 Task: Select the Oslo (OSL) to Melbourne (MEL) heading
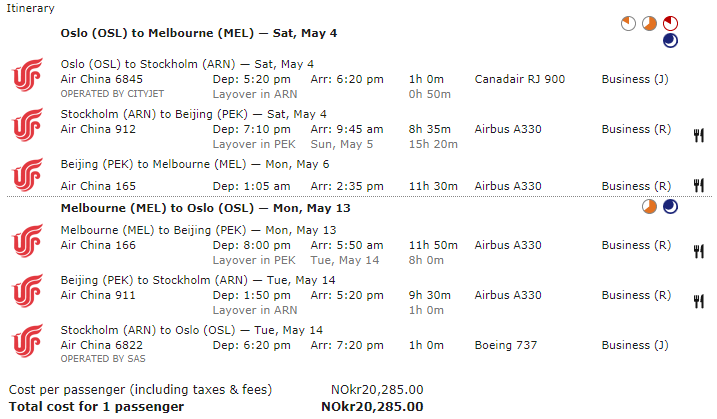click(x=199, y=33)
